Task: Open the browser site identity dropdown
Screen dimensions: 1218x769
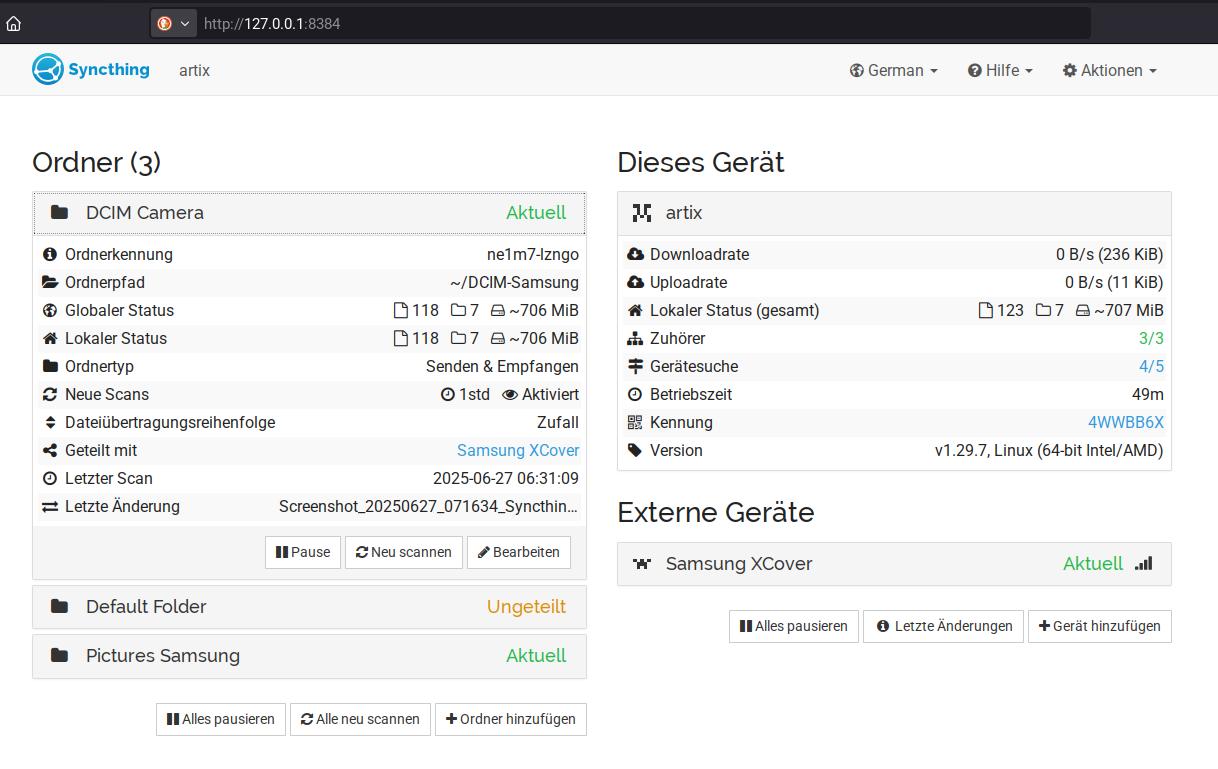Action: click(x=174, y=23)
